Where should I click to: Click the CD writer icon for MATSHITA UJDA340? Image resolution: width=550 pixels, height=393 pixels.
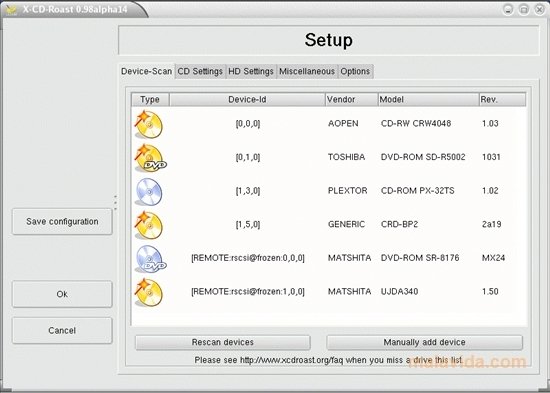[149, 293]
